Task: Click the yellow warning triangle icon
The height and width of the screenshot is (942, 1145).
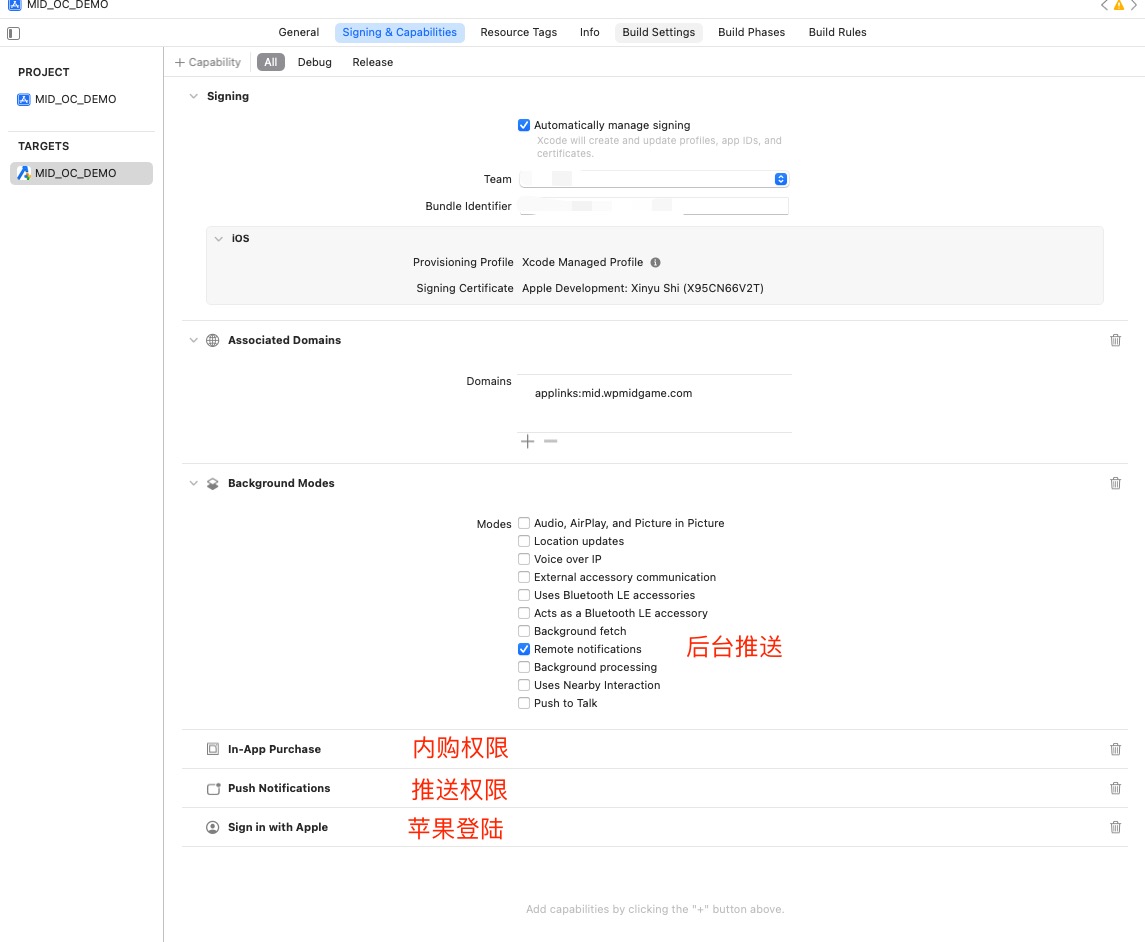Action: 1118,5
